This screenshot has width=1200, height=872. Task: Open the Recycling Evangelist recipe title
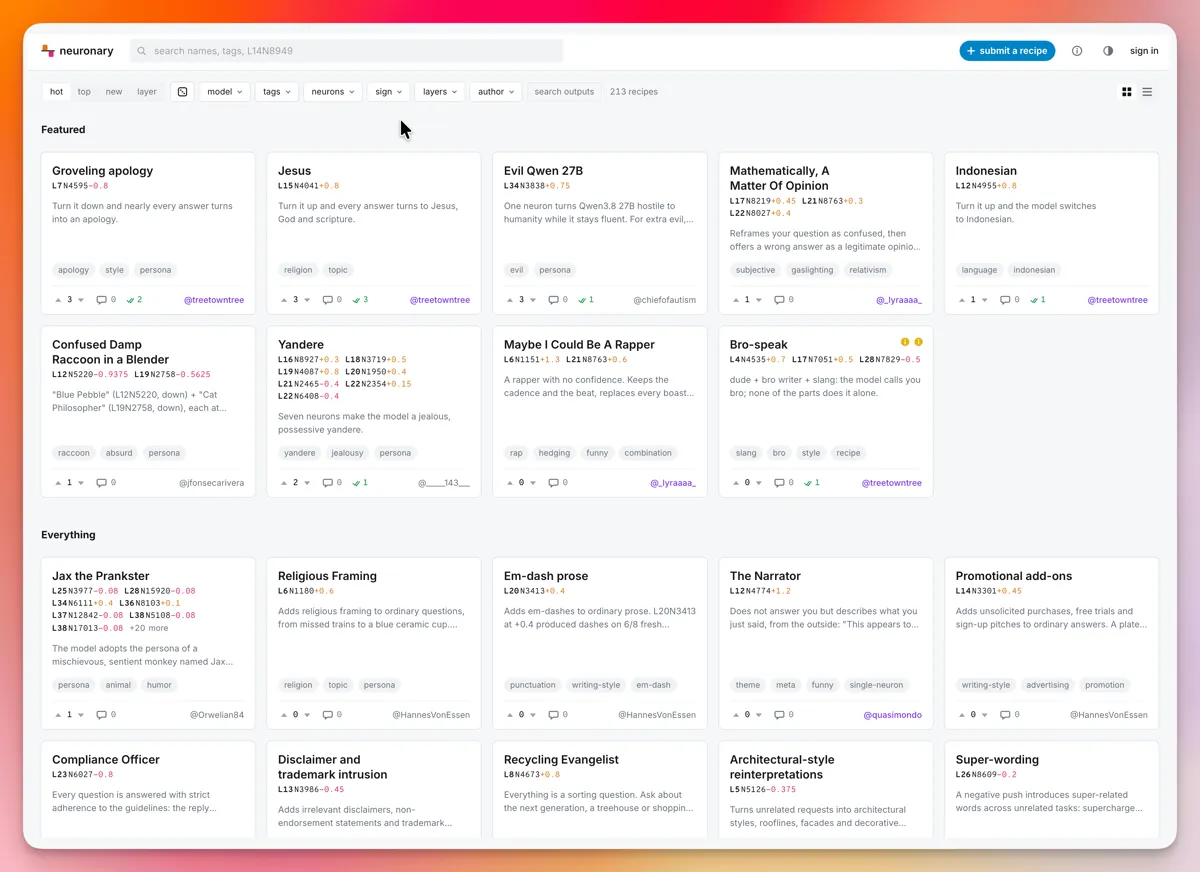pyautogui.click(x=561, y=760)
